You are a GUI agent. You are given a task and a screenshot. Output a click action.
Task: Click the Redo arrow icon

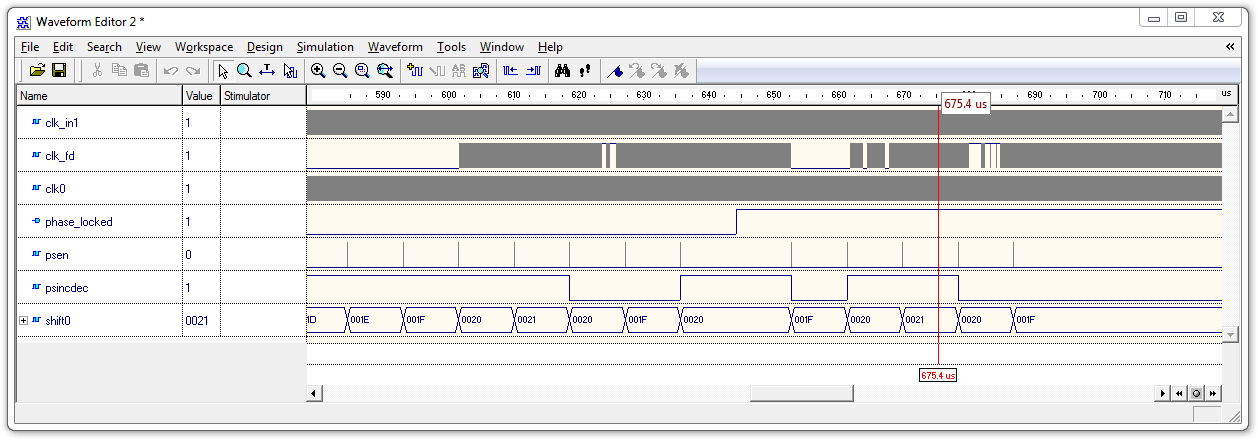193,71
